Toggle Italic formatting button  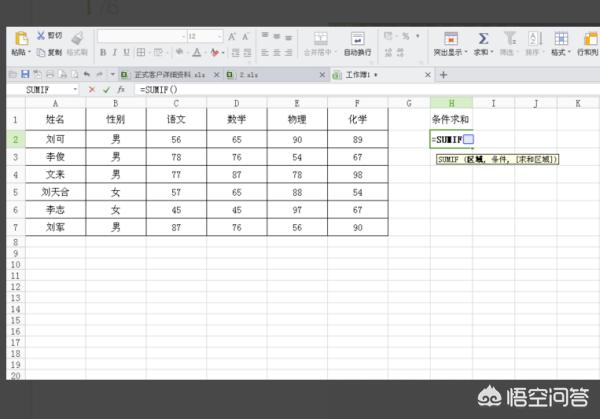click(x=116, y=52)
